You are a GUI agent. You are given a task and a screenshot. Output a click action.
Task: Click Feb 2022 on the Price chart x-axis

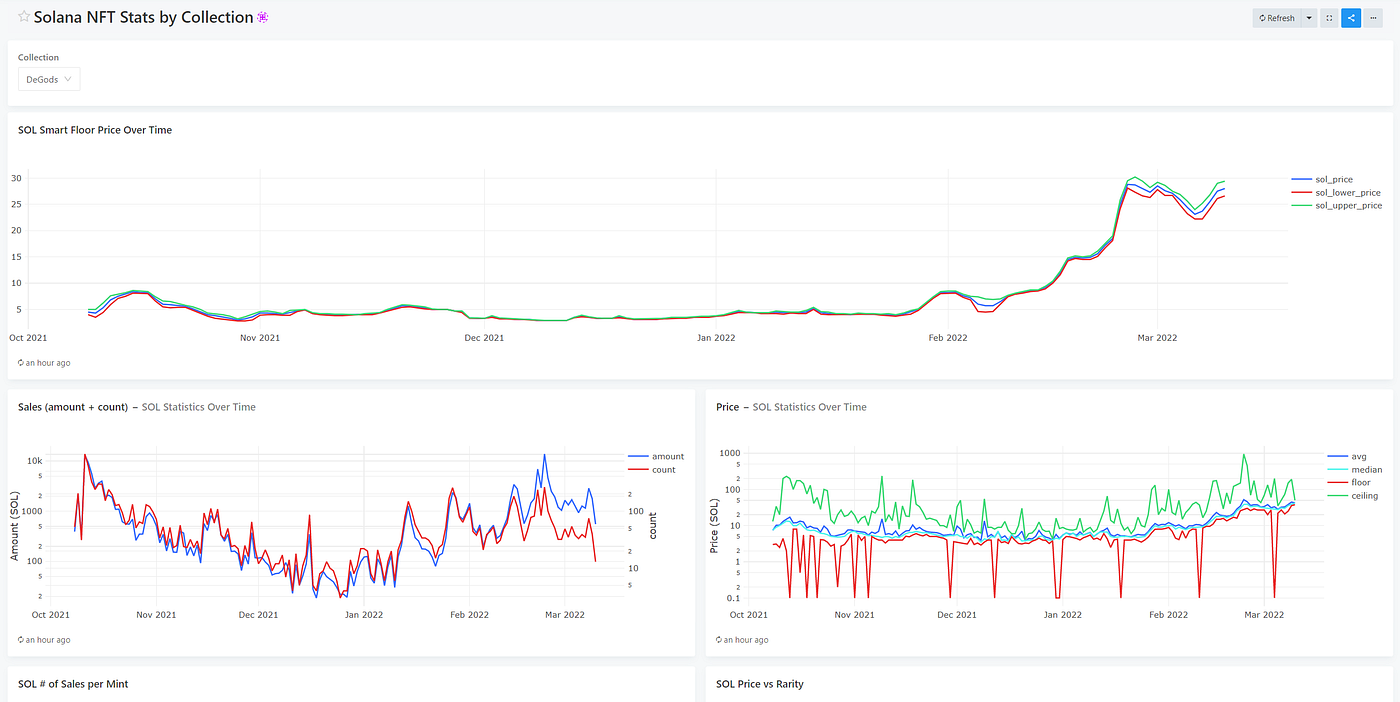pos(1166,615)
